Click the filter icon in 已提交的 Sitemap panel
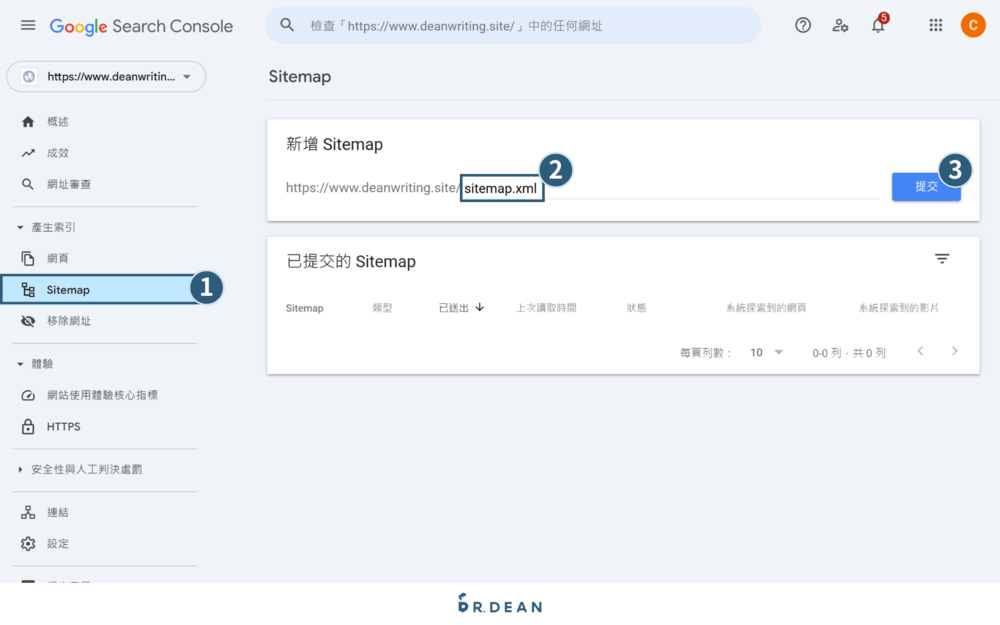 [942, 258]
